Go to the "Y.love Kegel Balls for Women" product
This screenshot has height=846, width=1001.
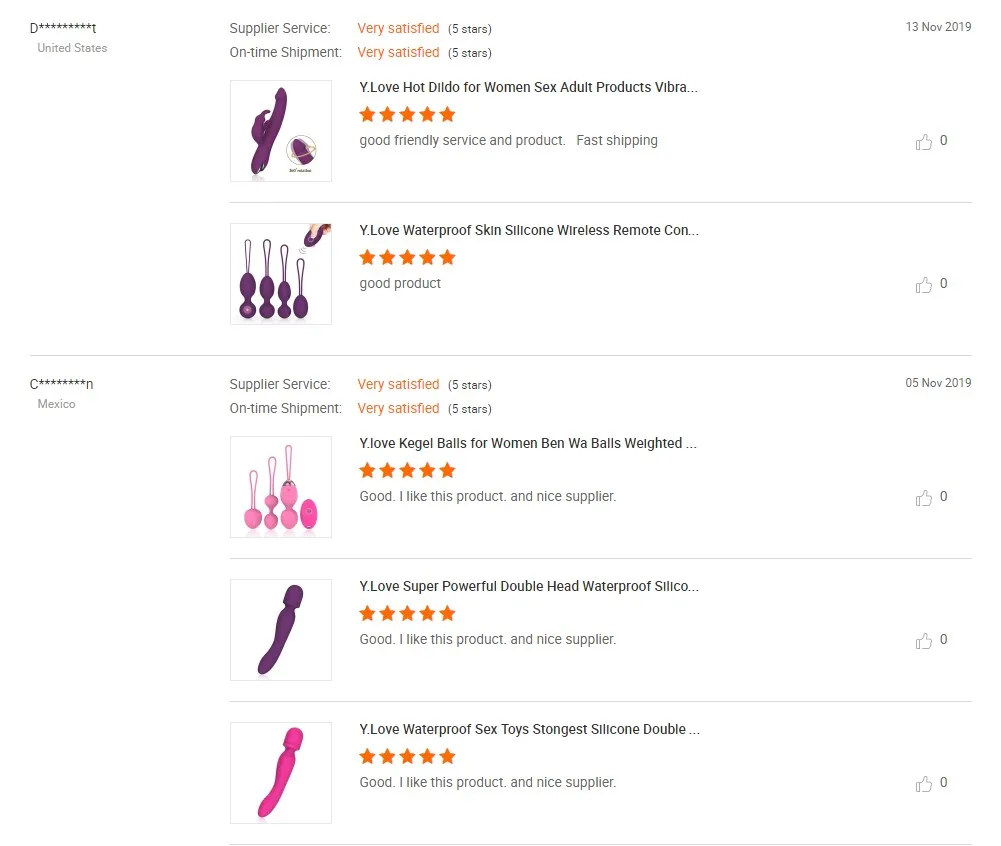(528, 443)
